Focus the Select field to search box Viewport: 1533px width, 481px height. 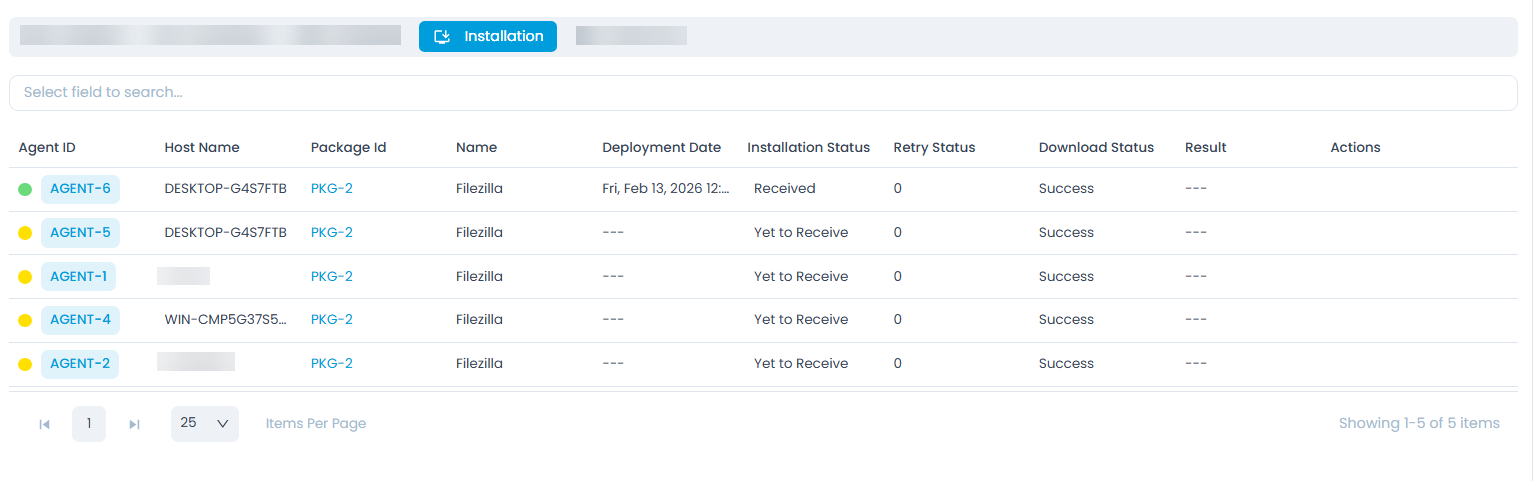(x=763, y=92)
